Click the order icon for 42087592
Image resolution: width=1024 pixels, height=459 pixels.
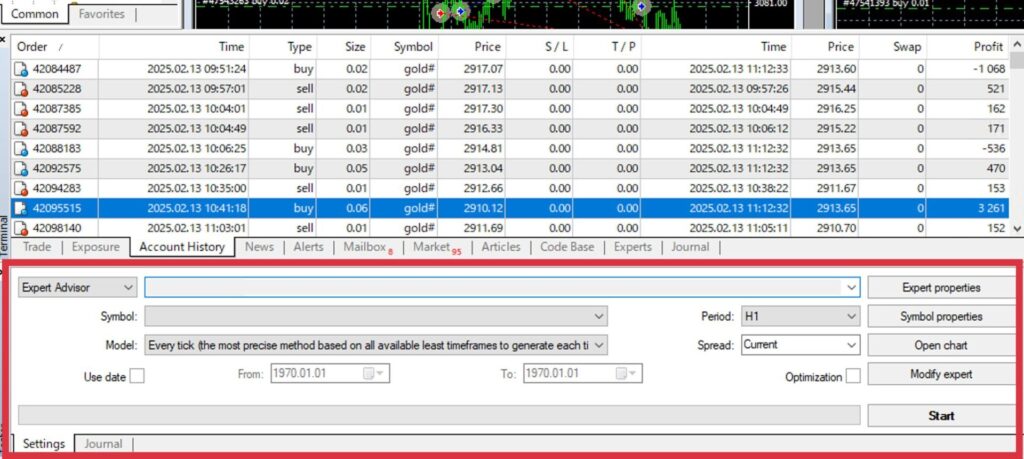point(21,129)
